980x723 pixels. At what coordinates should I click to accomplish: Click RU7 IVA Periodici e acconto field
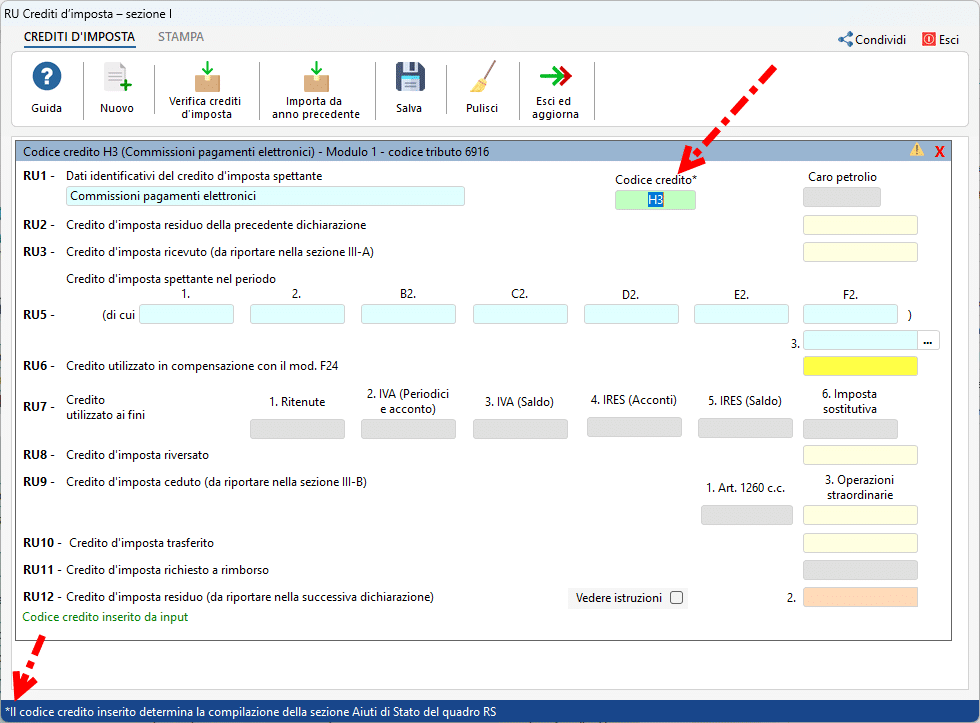pos(408,429)
